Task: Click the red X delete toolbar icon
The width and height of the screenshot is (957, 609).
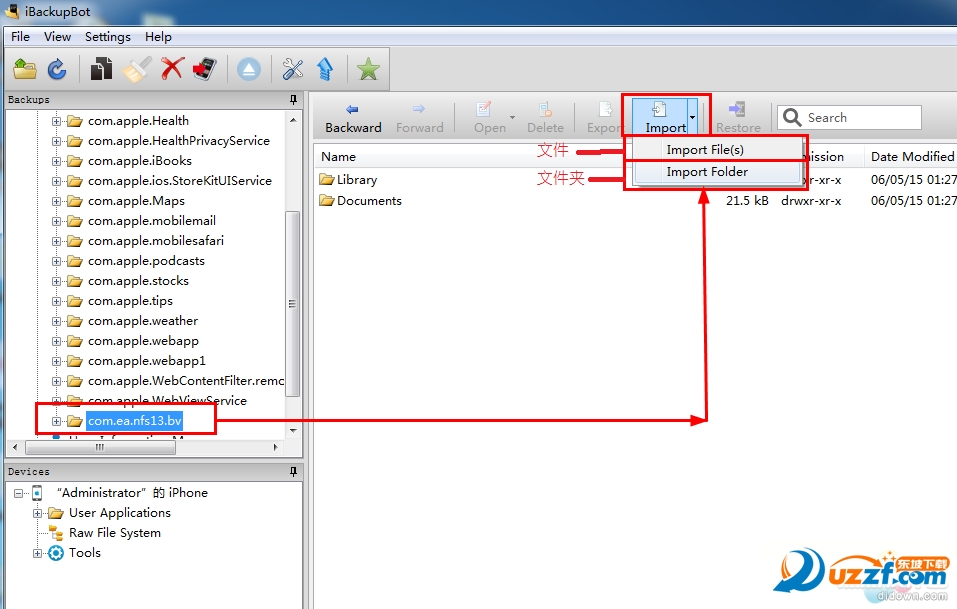Action: click(173, 68)
